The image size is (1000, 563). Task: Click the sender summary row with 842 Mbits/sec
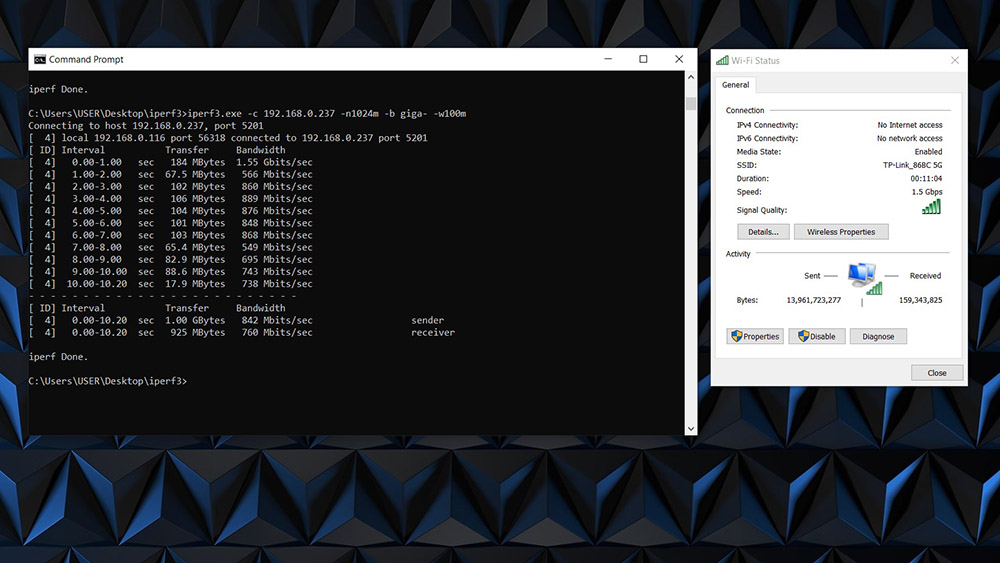[x=236, y=320]
